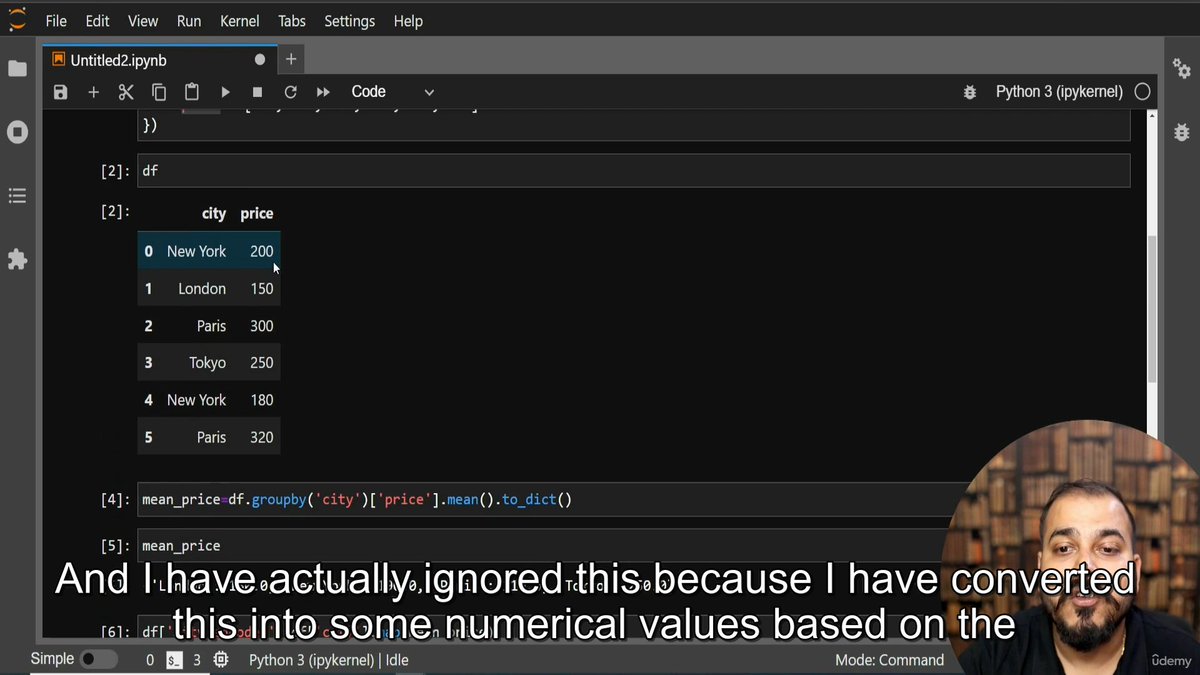Click the London cell in the table
The width and height of the screenshot is (1200, 675).
tap(202, 289)
